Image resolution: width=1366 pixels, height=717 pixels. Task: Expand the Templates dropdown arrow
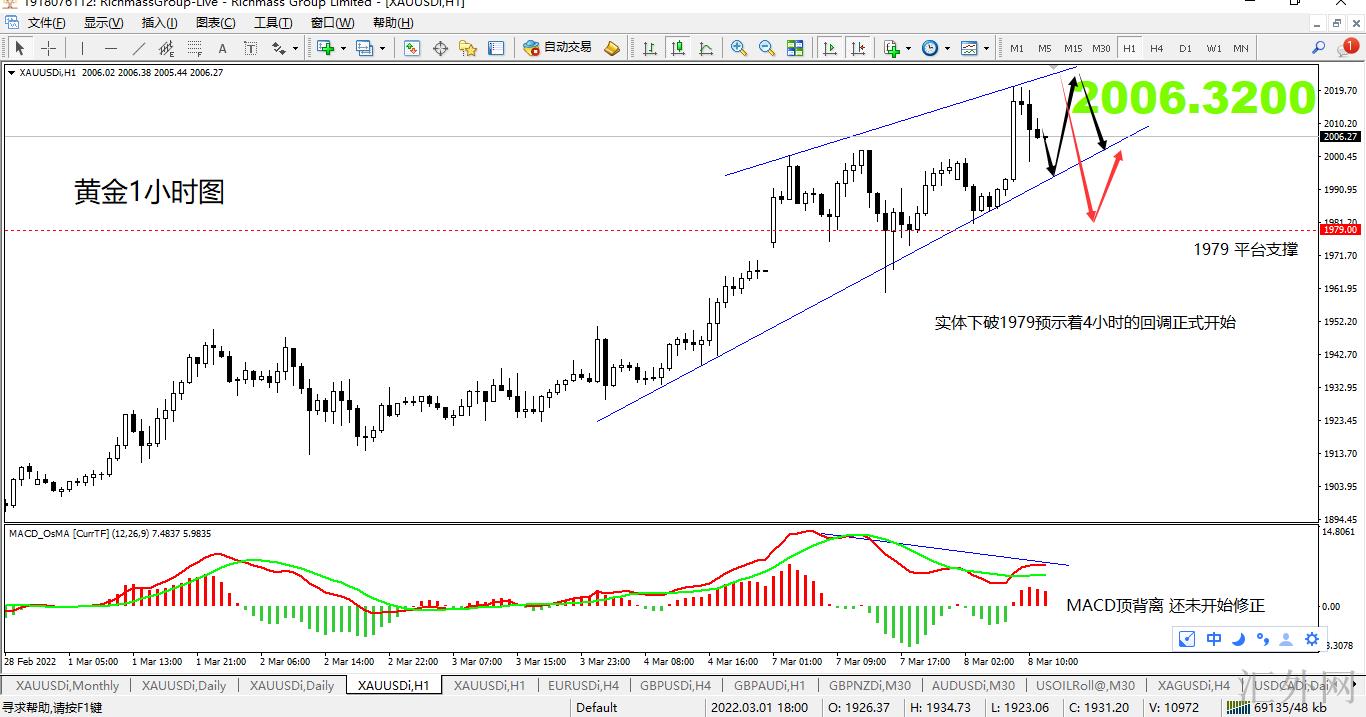[986, 48]
